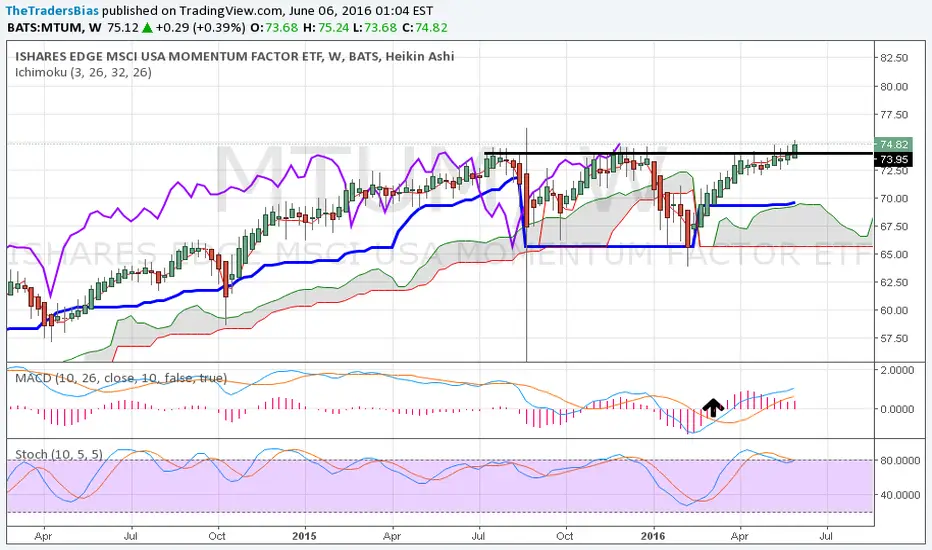The height and width of the screenshot is (550, 932).
Task: Click the O:73.68 open value
Action: click(x=274, y=27)
